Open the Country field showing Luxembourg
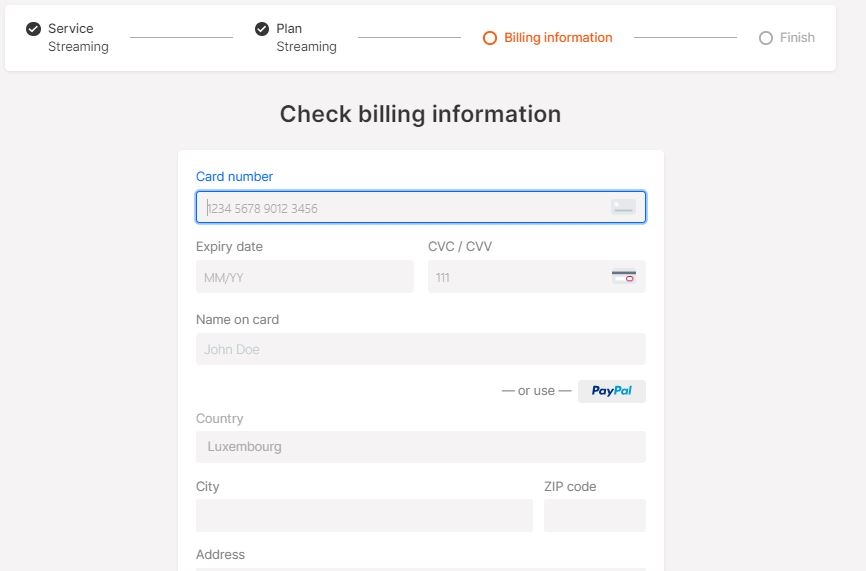This screenshot has width=866, height=571. 420,447
